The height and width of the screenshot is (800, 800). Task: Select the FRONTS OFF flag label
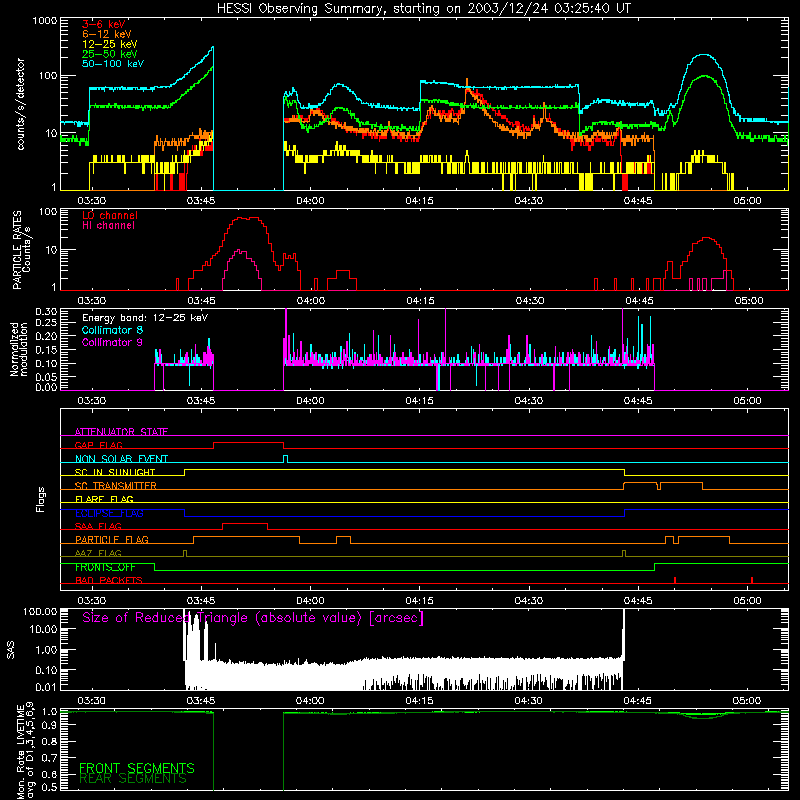click(105, 567)
